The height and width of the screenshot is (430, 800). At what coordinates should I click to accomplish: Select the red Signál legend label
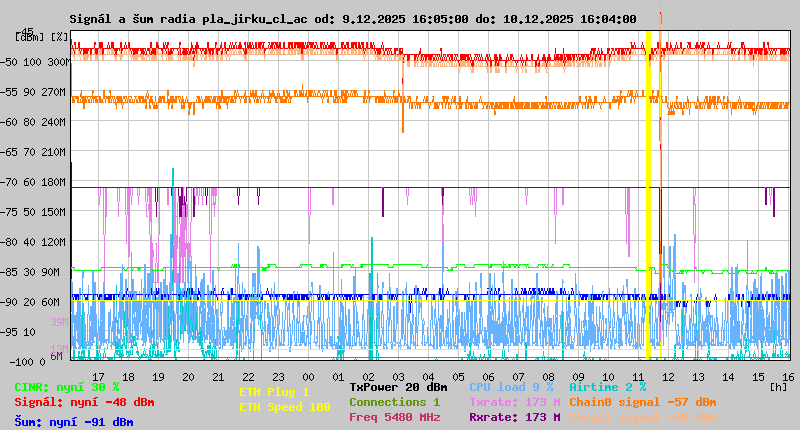(x=84, y=402)
